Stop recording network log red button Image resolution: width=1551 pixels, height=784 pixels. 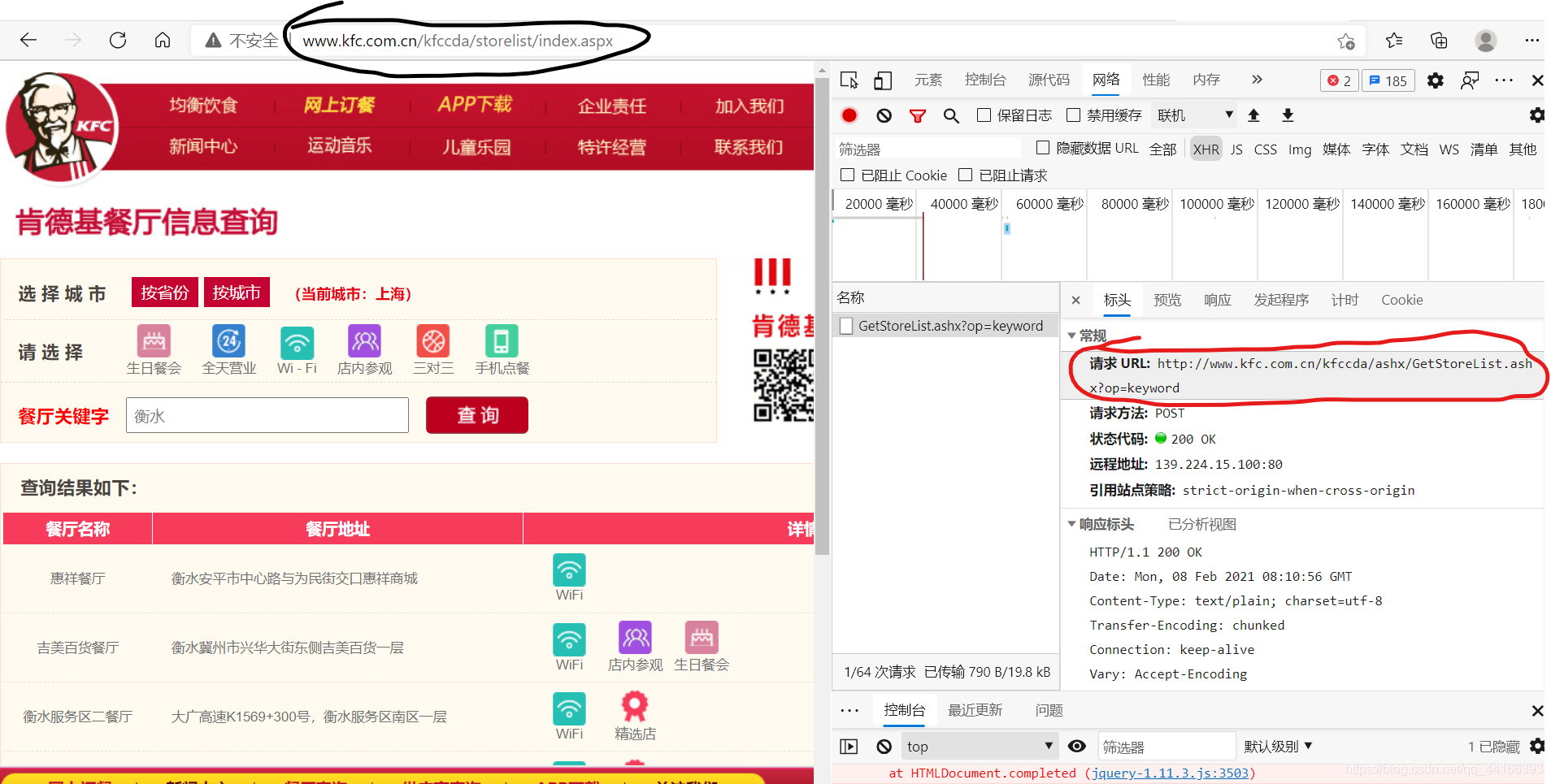point(849,115)
